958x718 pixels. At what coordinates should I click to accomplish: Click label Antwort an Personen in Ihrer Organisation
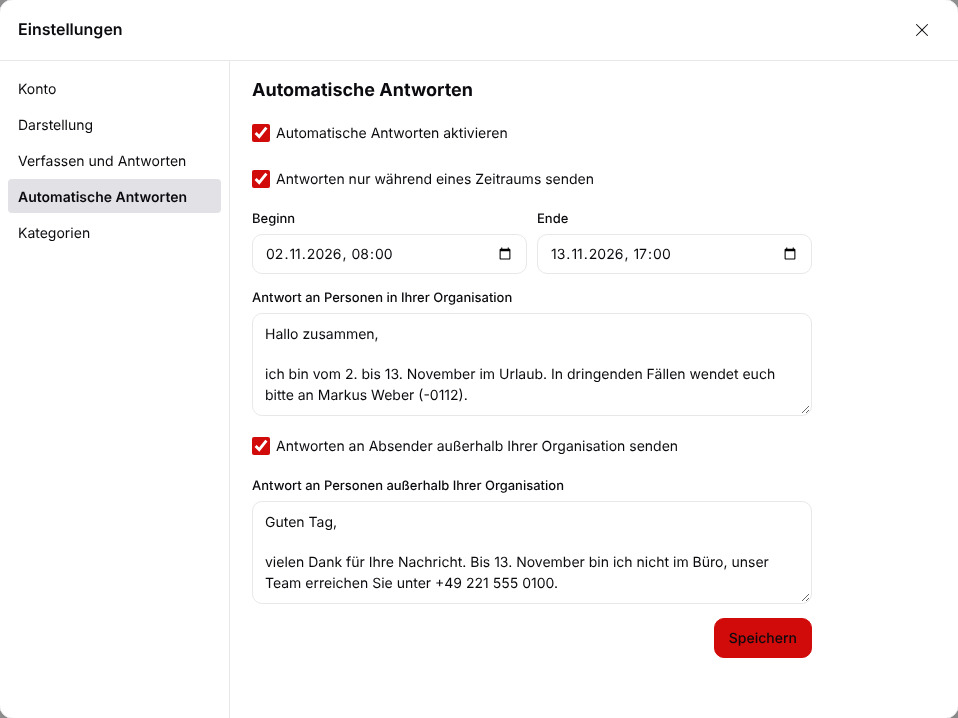tap(382, 298)
